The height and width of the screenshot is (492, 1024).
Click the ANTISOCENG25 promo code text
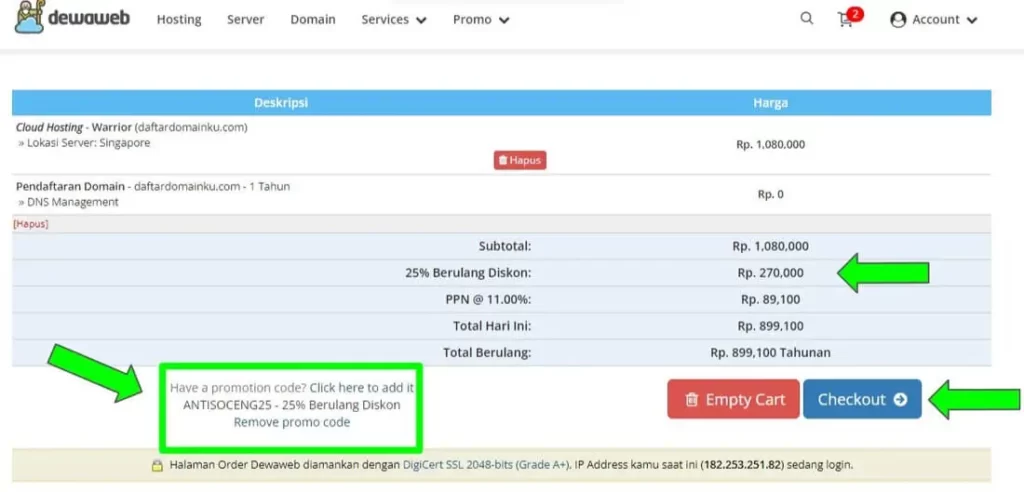coord(227,405)
